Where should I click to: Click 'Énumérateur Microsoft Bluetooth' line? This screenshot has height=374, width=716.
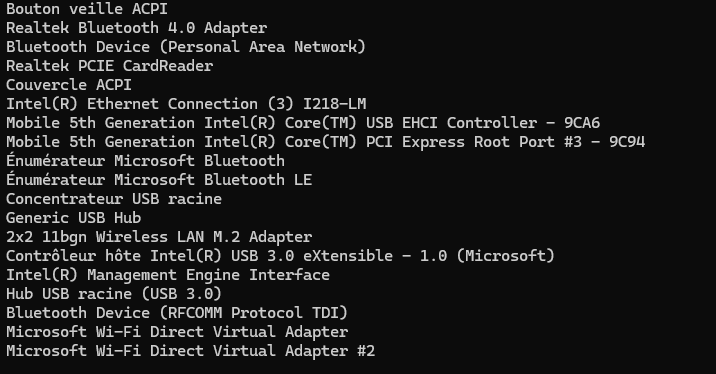click(145, 161)
